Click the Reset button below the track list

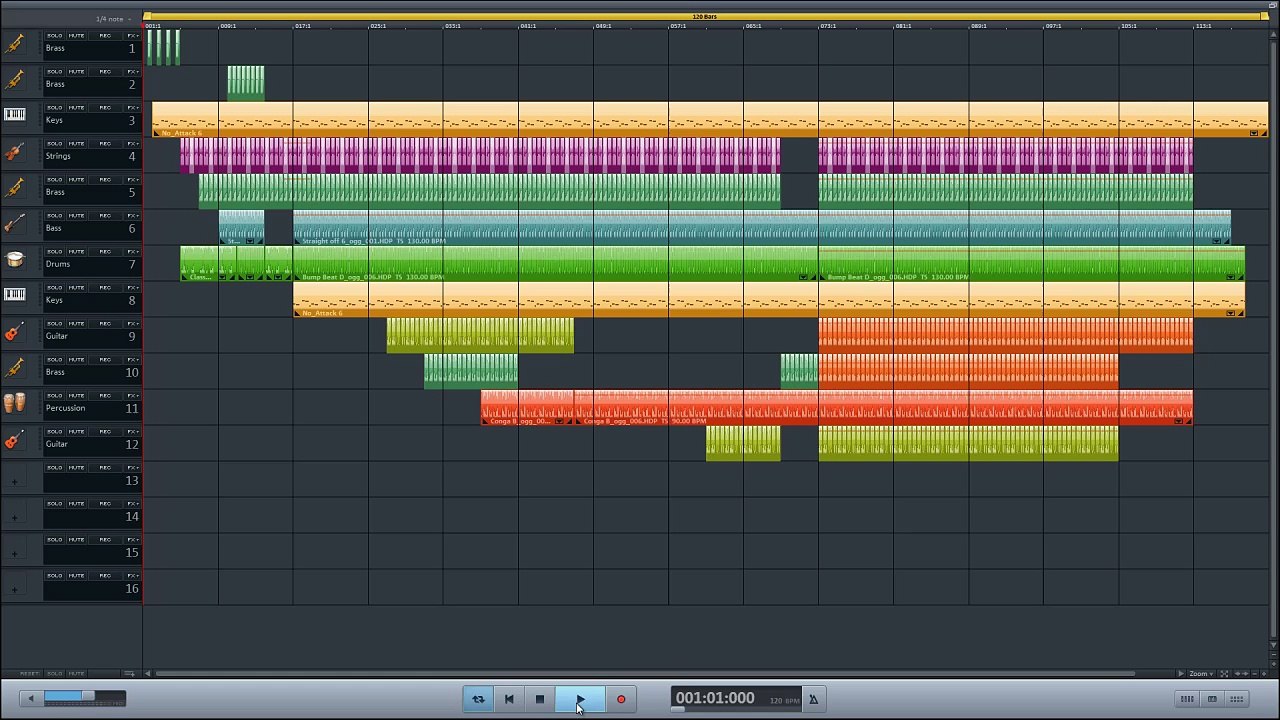coord(30,674)
